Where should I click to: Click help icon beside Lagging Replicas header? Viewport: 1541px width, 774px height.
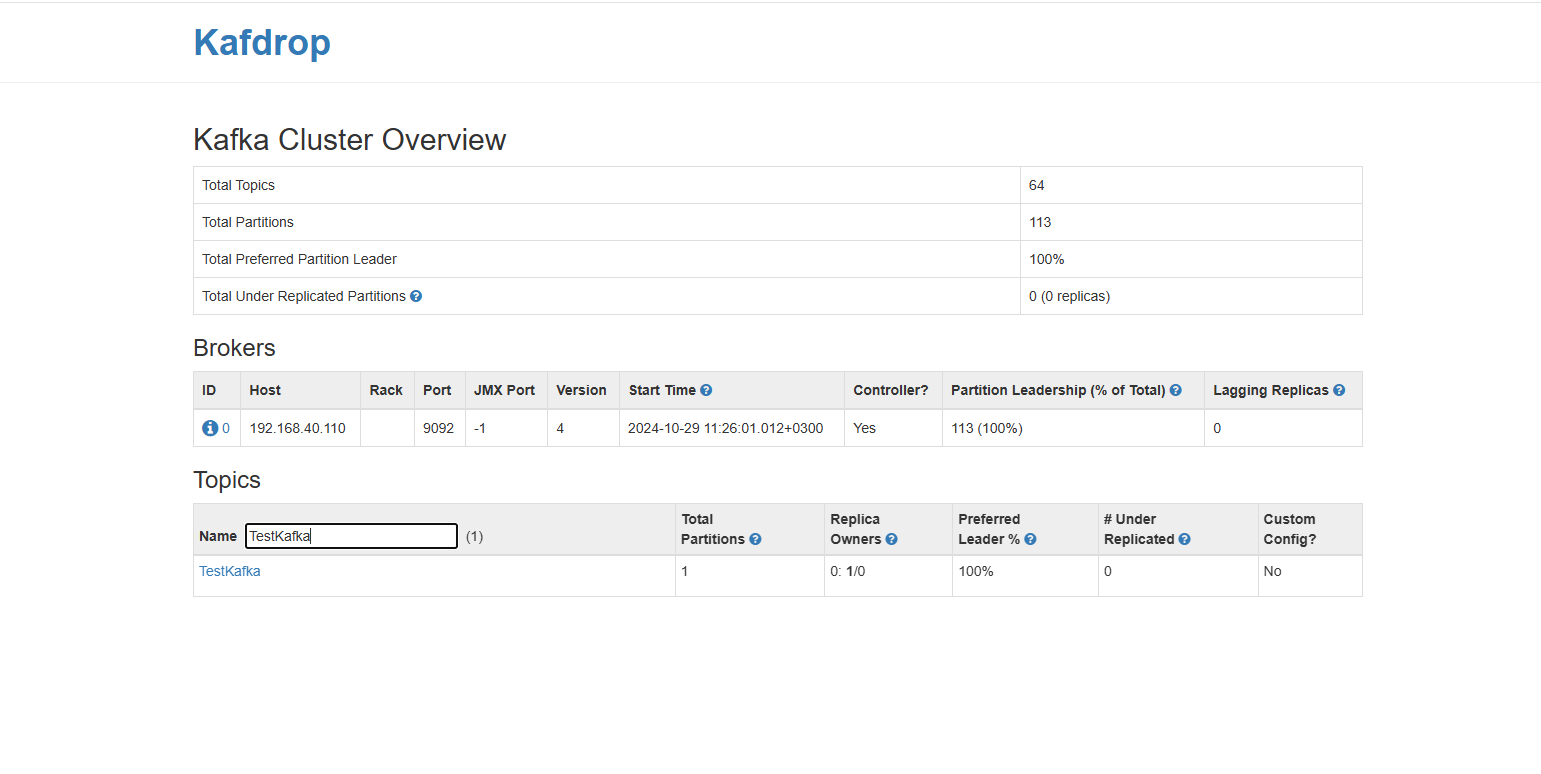click(x=1339, y=390)
